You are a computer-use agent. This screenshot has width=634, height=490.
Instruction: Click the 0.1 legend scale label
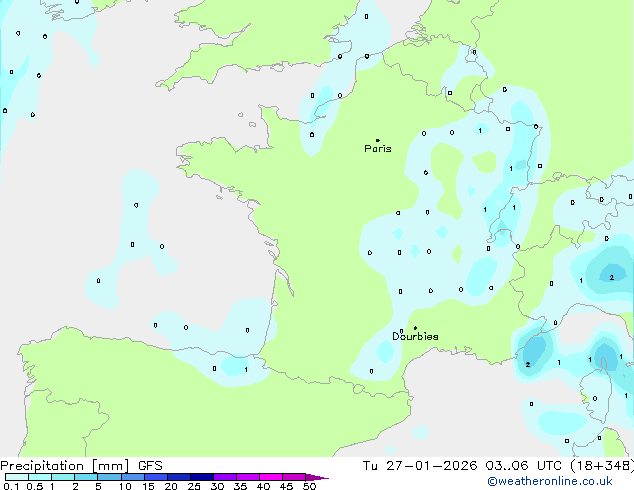pyautogui.click(x=11, y=486)
